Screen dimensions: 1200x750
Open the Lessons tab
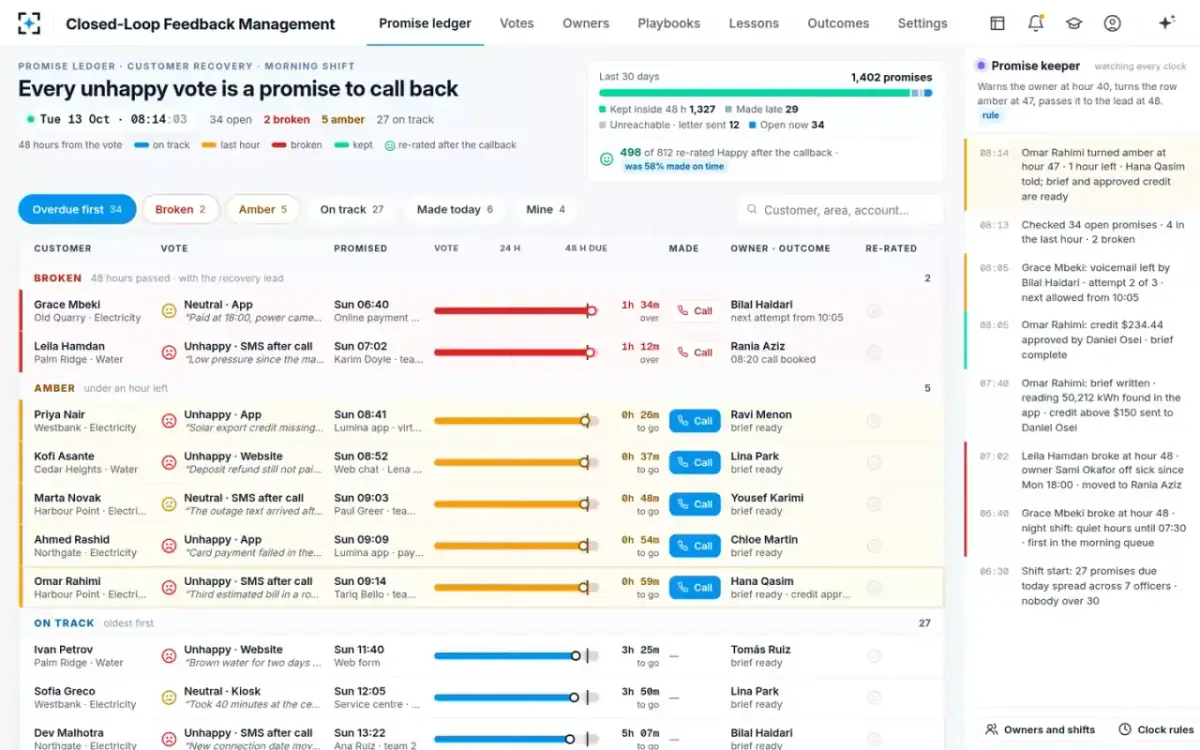[754, 23]
